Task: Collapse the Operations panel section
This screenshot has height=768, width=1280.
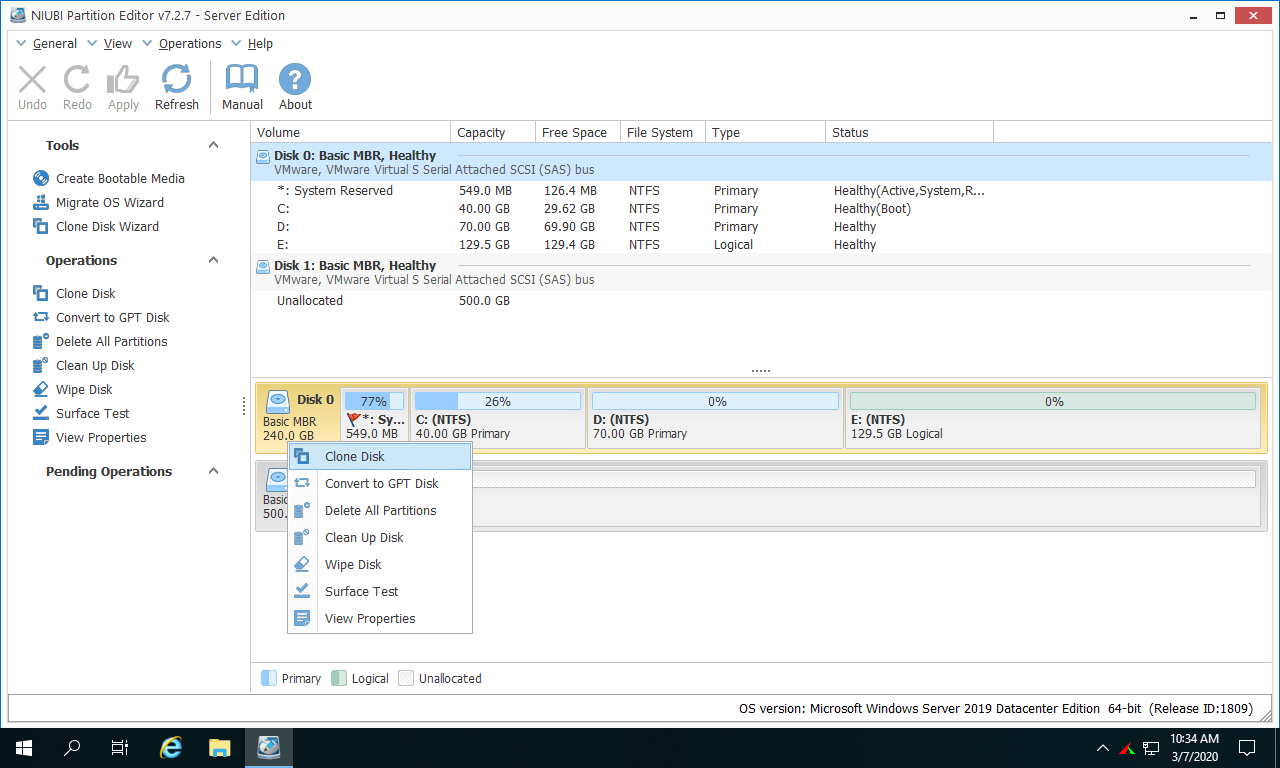Action: [x=213, y=260]
